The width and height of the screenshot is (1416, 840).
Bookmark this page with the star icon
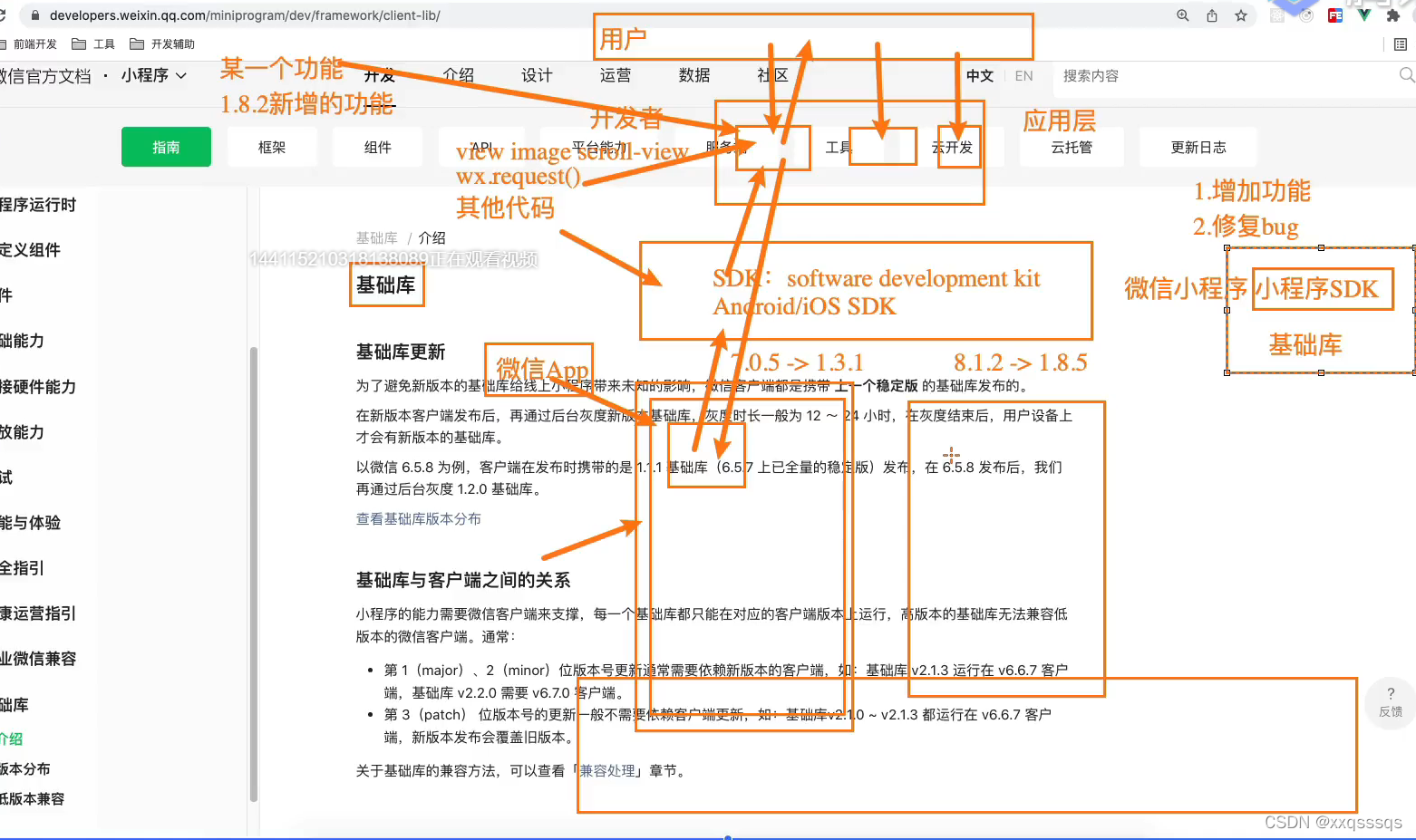point(1241,15)
